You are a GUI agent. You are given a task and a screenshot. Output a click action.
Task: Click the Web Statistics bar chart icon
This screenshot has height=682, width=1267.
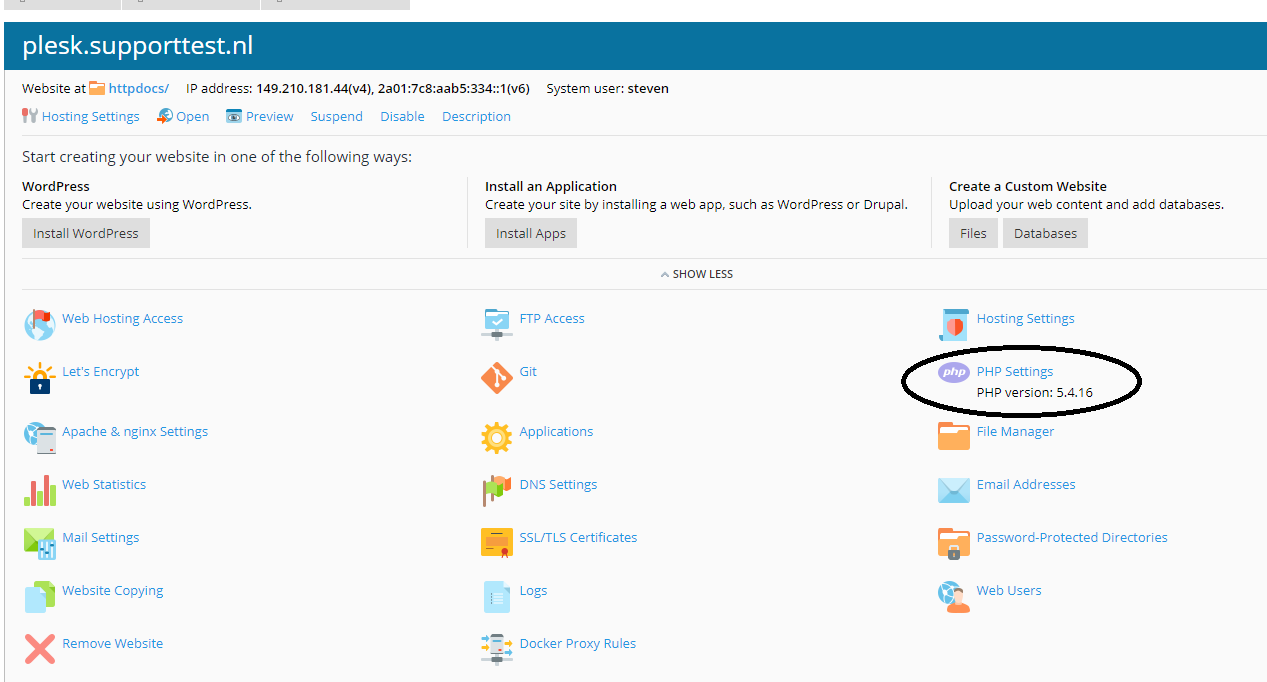point(39,490)
